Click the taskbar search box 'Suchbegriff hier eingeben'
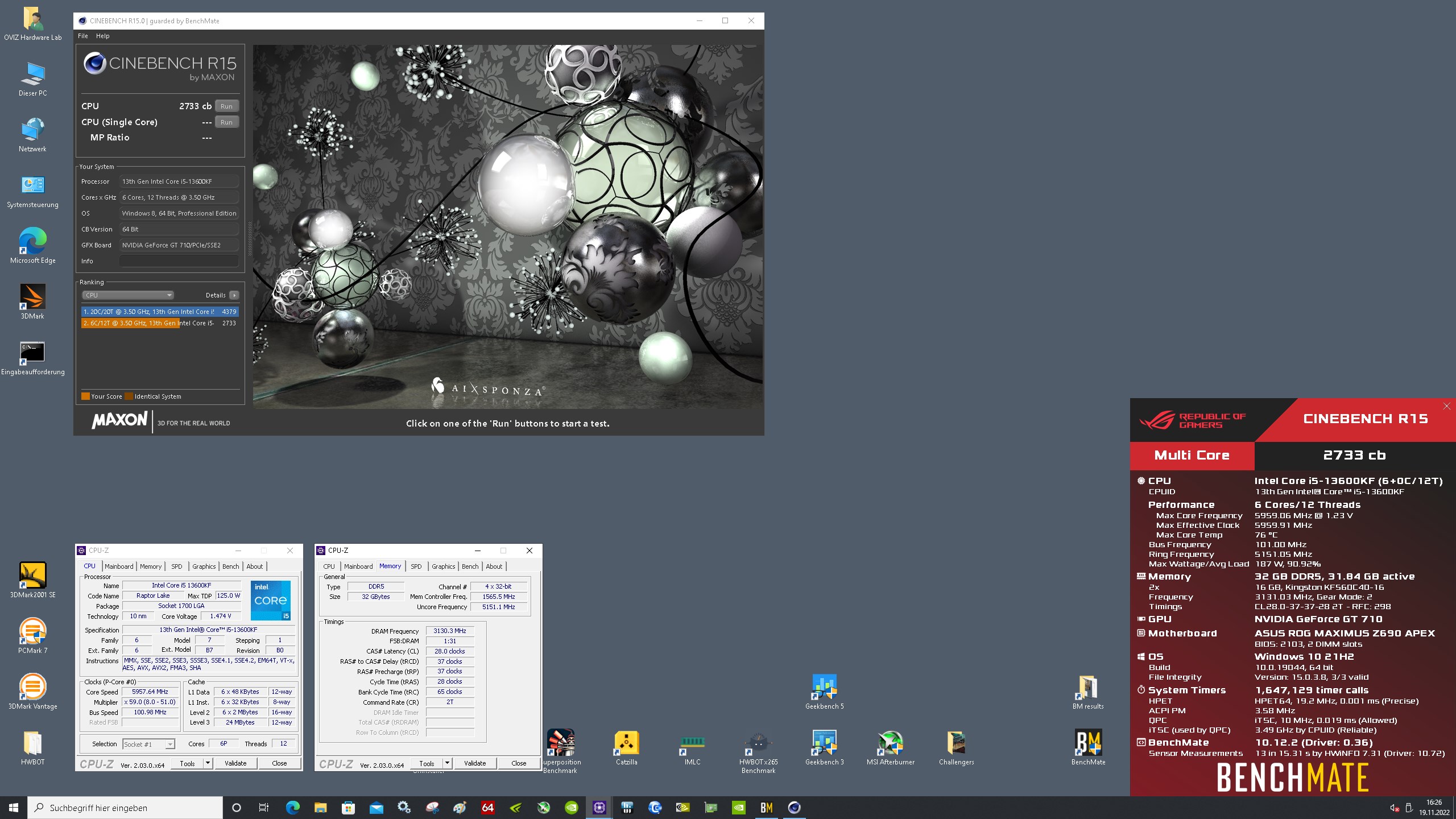Screen dimensions: 1456x819 [x=125, y=808]
